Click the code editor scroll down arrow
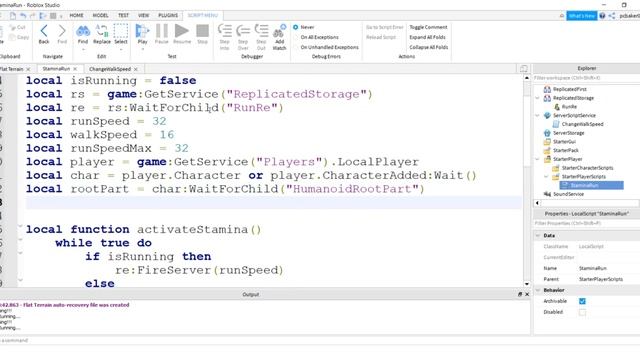 point(527,284)
